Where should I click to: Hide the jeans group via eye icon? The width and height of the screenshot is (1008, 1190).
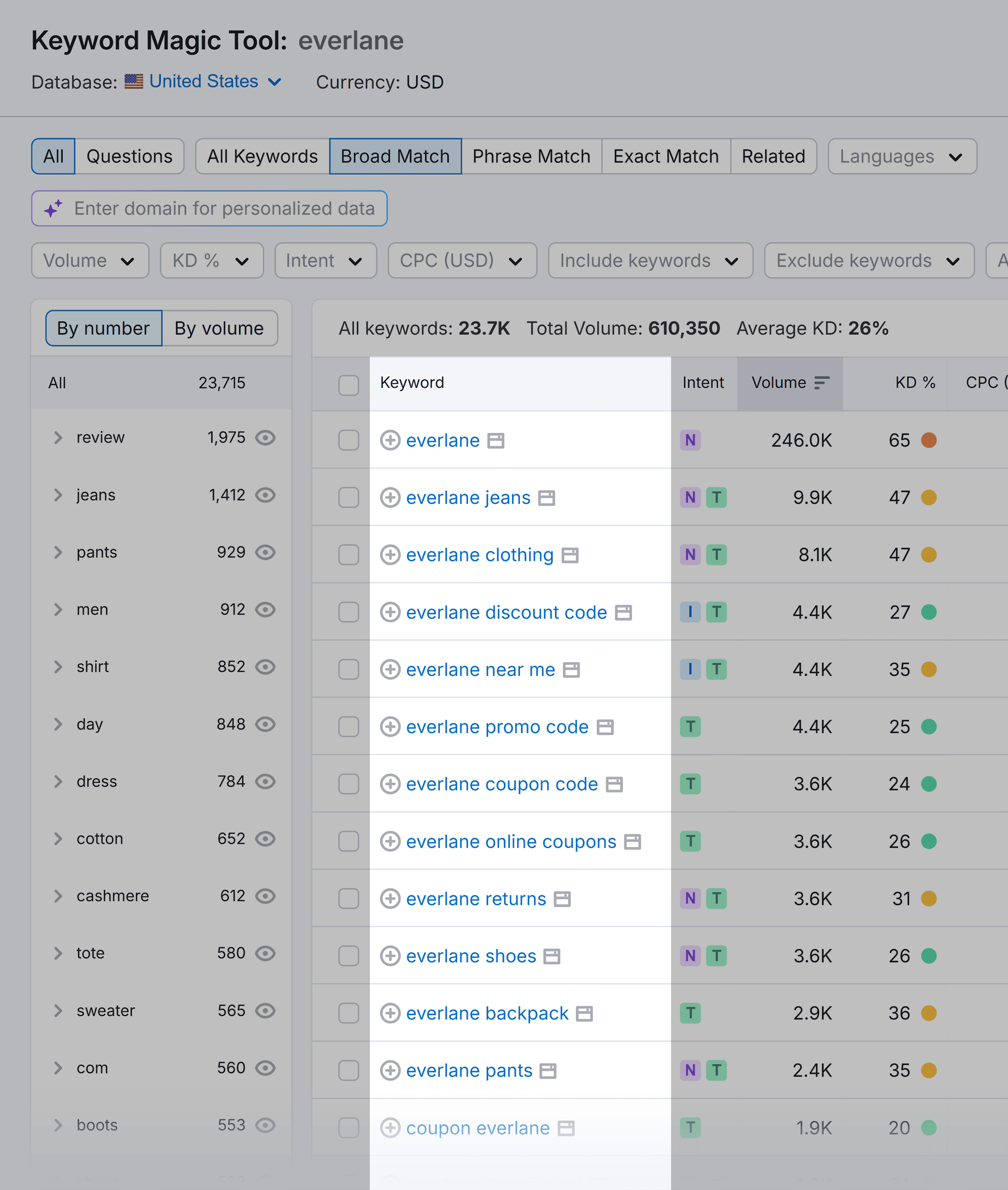coord(265,494)
